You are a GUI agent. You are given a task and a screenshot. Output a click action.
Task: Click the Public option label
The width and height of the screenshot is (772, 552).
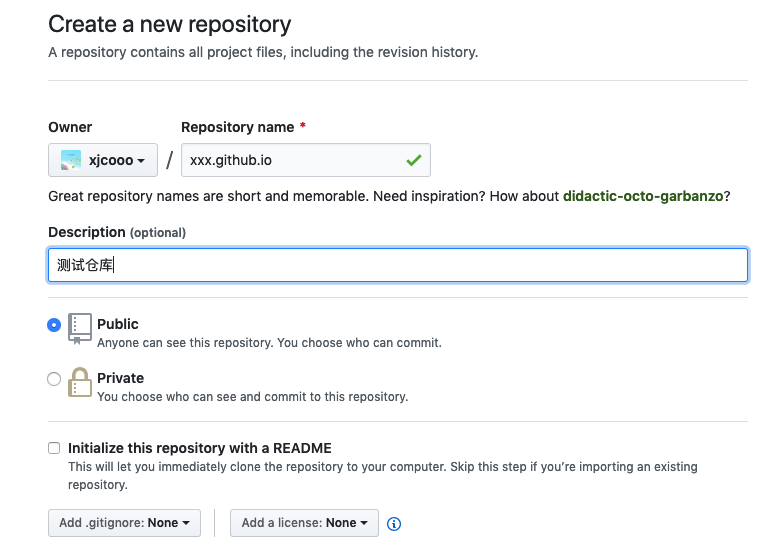point(118,324)
